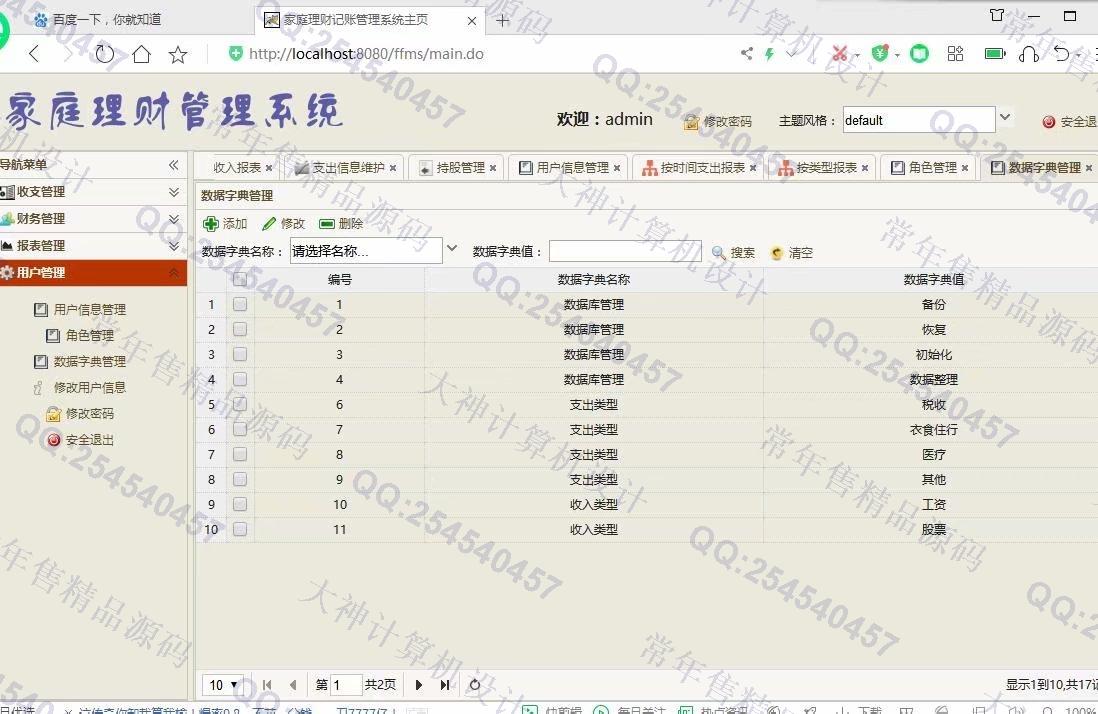Open 数据字典管理 in the navigation tree

[x=80, y=361]
